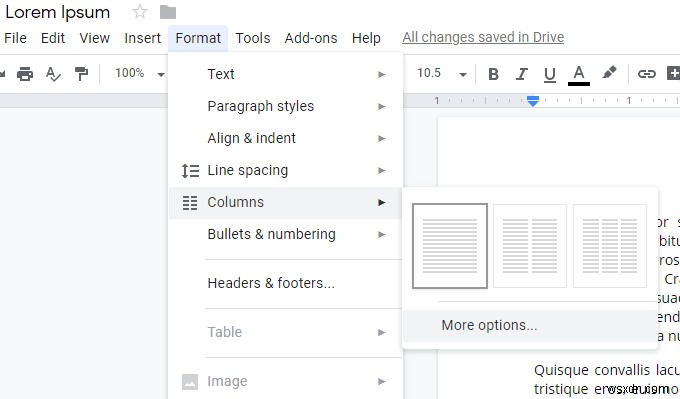Click the print icon
This screenshot has width=680, height=399.
coord(25,74)
